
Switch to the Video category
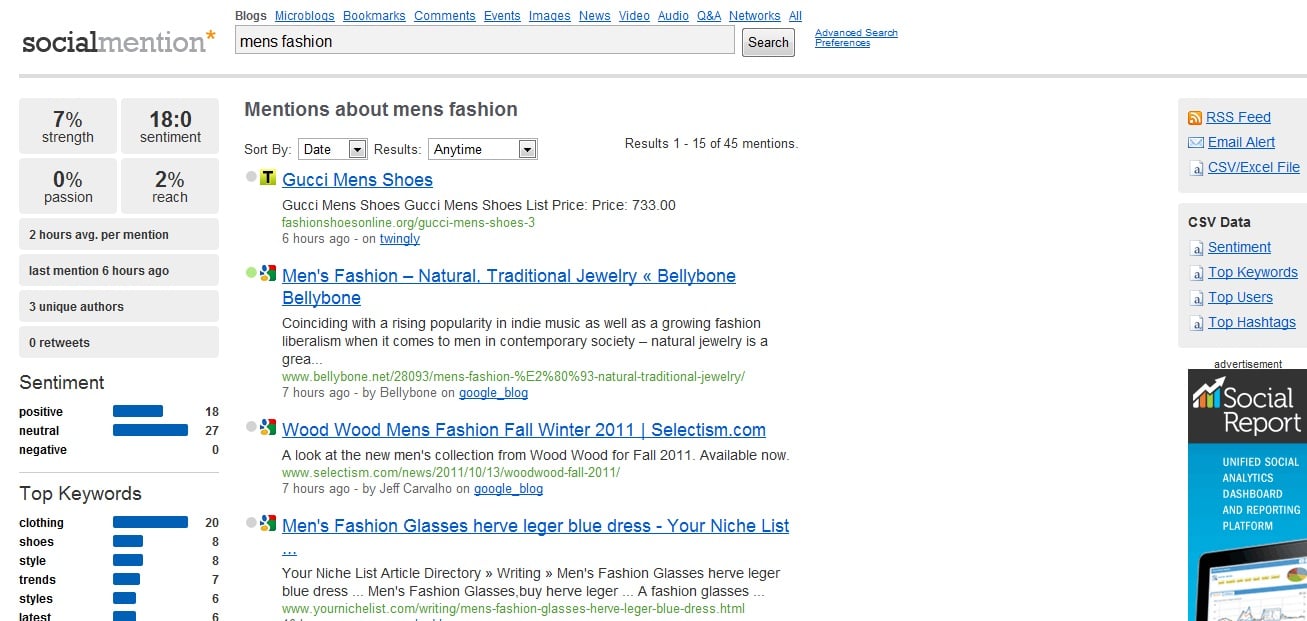click(634, 16)
